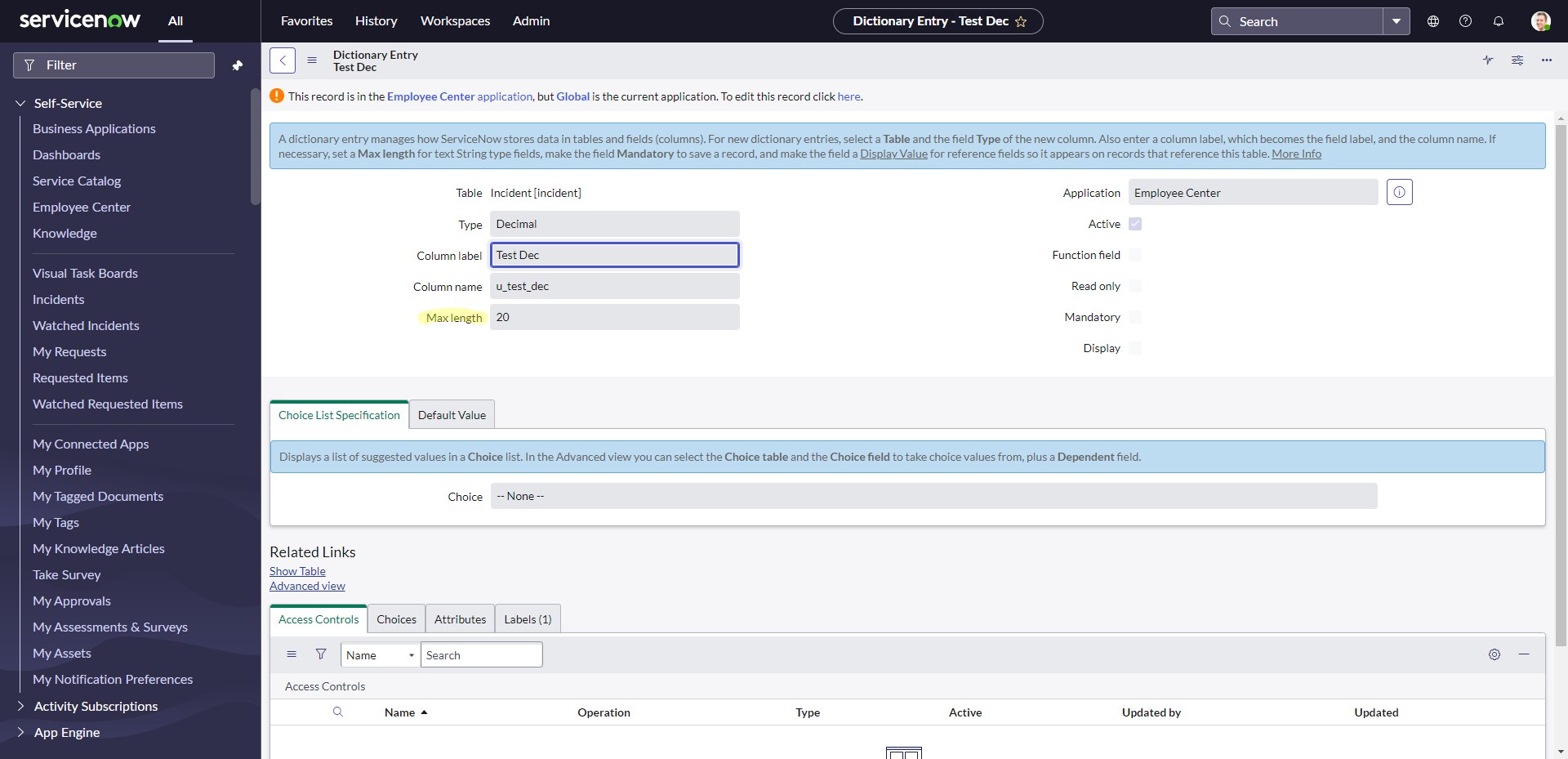Open form personalization settings icon
1568x759 pixels.
(1517, 60)
